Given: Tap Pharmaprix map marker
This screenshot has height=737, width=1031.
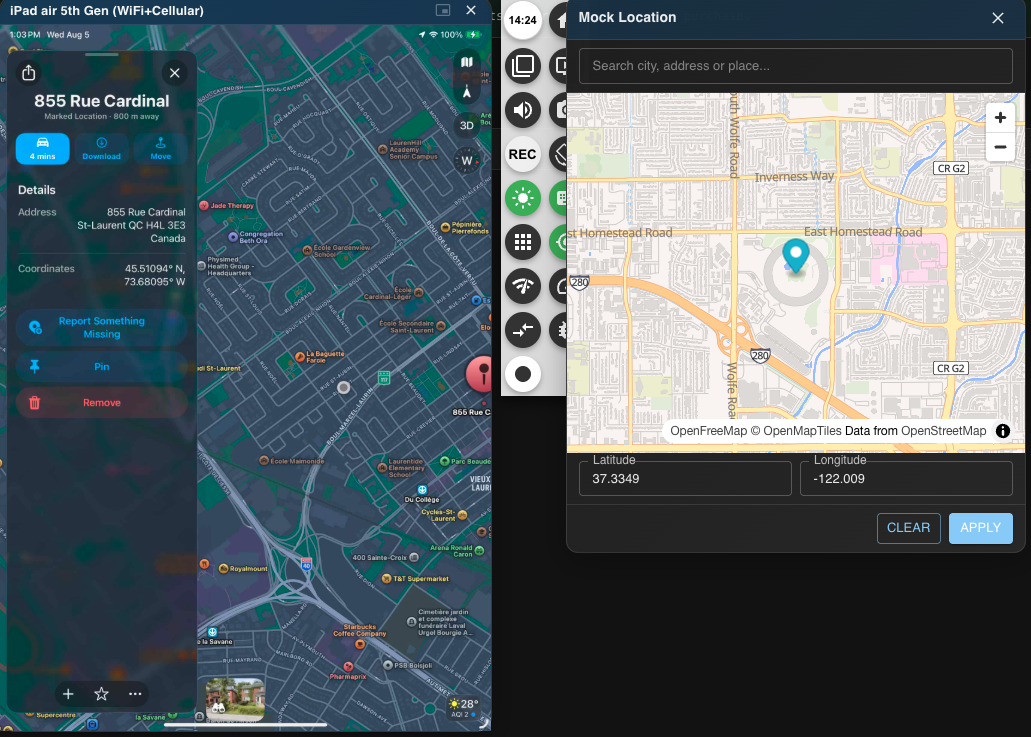Looking at the screenshot, I should 348,667.
